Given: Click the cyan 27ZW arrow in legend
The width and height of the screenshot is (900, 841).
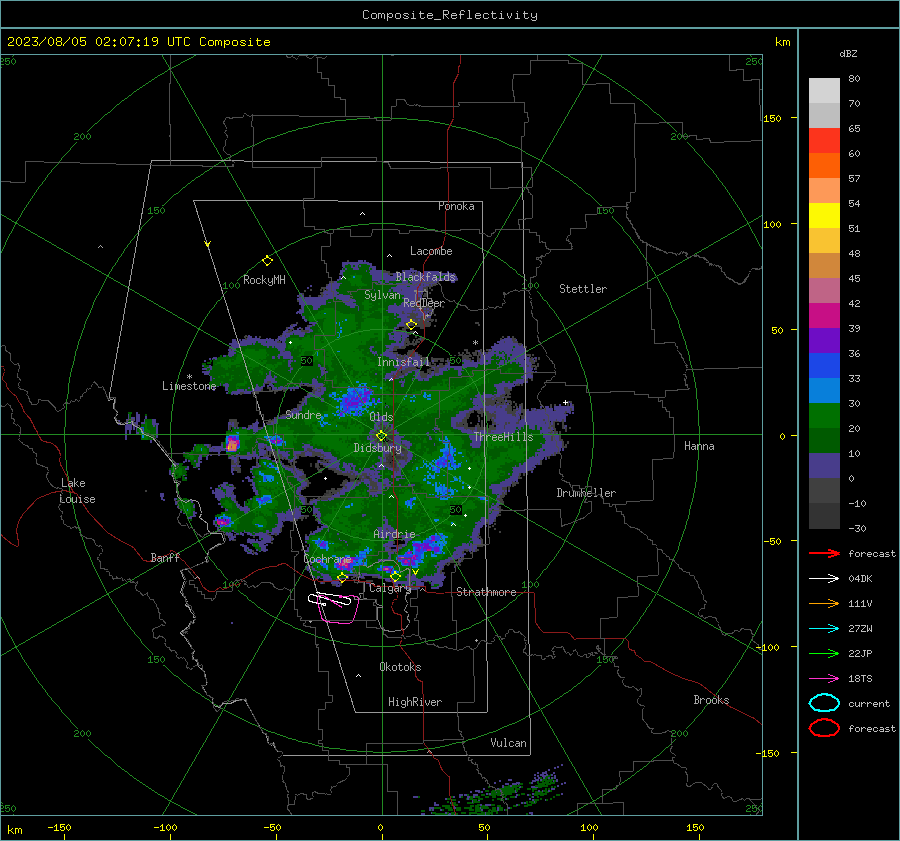Looking at the screenshot, I should click(x=824, y=629).
